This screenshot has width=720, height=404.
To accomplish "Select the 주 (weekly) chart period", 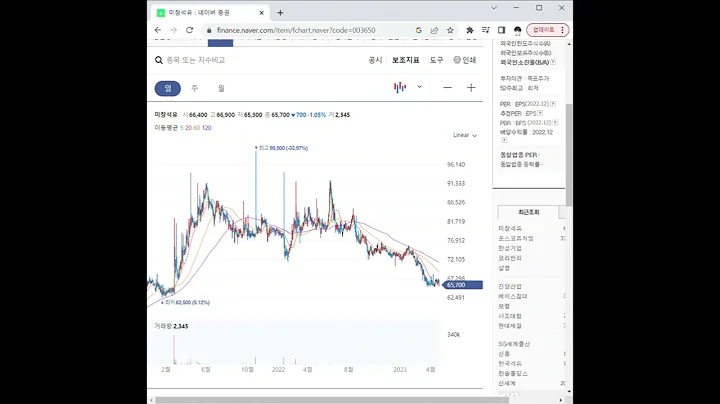I will click(x=195, y=88).
